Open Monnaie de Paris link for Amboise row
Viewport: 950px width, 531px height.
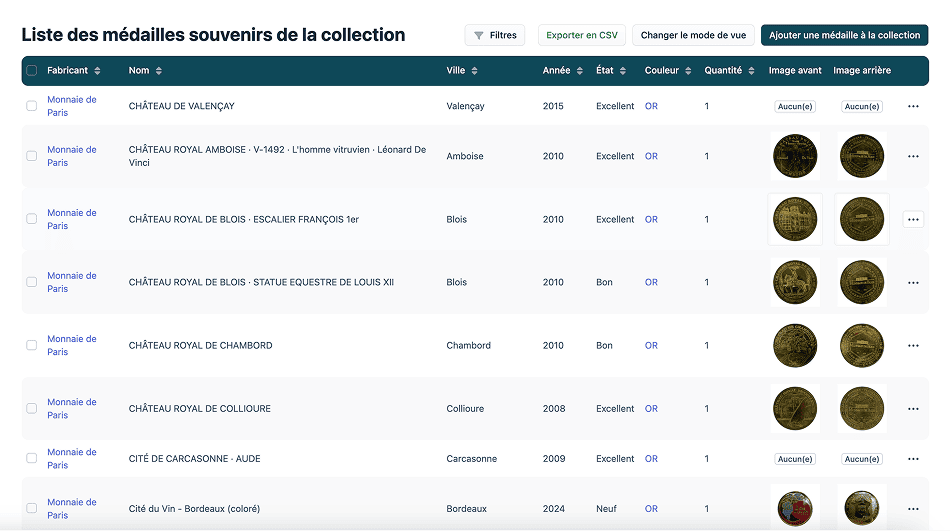coord(72,156)
